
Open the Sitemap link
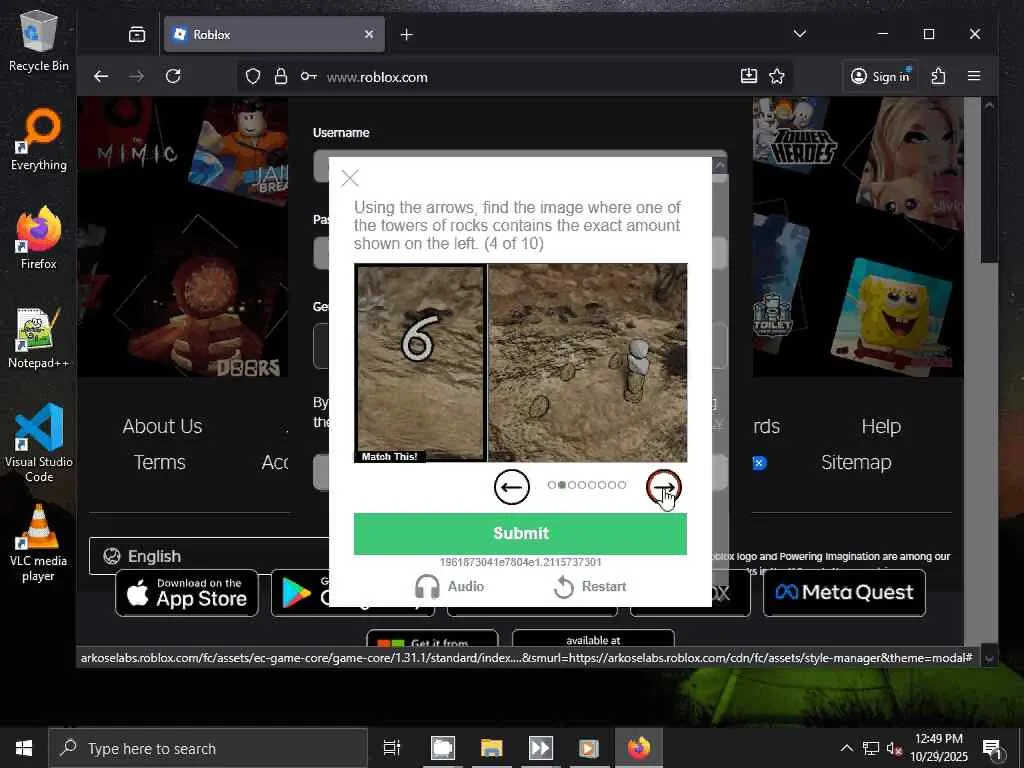[x=856, y=462]
